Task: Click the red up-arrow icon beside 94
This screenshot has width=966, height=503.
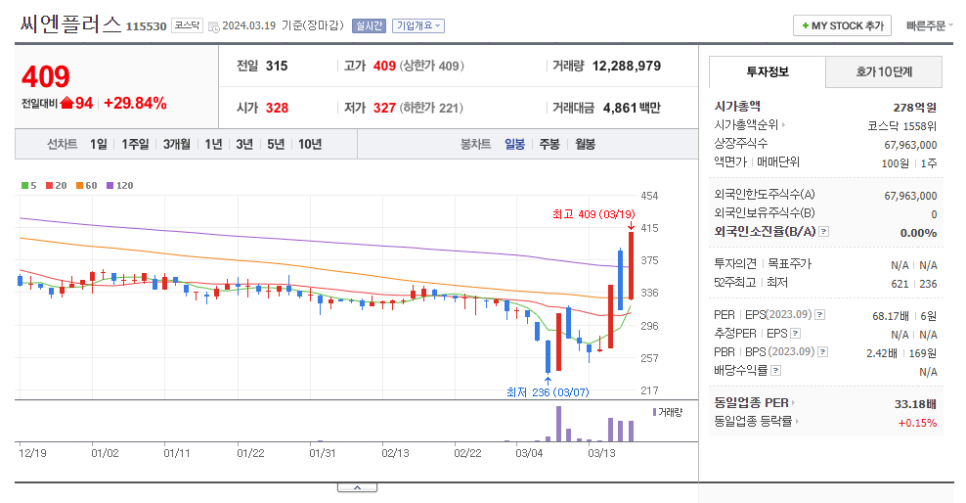Action: point(67,103)
